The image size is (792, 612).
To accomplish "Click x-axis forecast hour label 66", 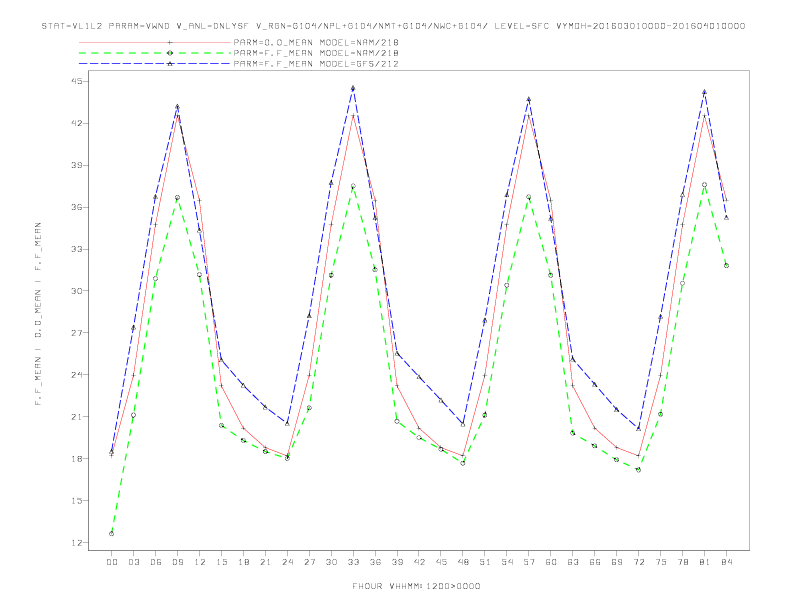I will [595, 562].
